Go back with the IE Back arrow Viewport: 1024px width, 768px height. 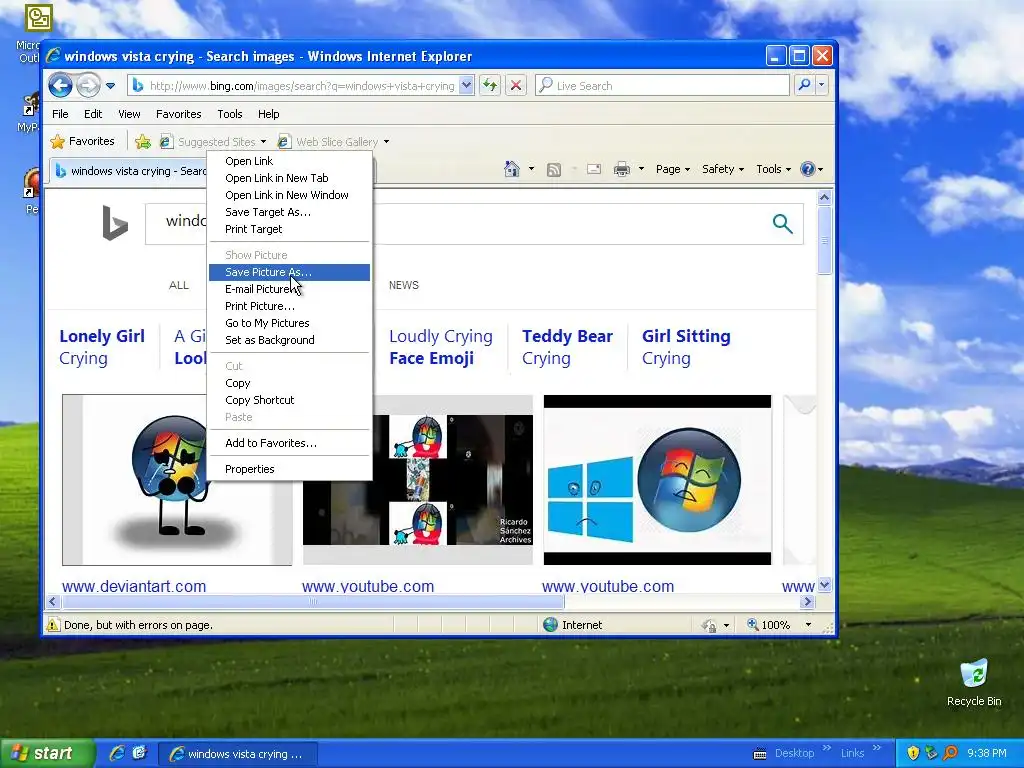(60, 85)
